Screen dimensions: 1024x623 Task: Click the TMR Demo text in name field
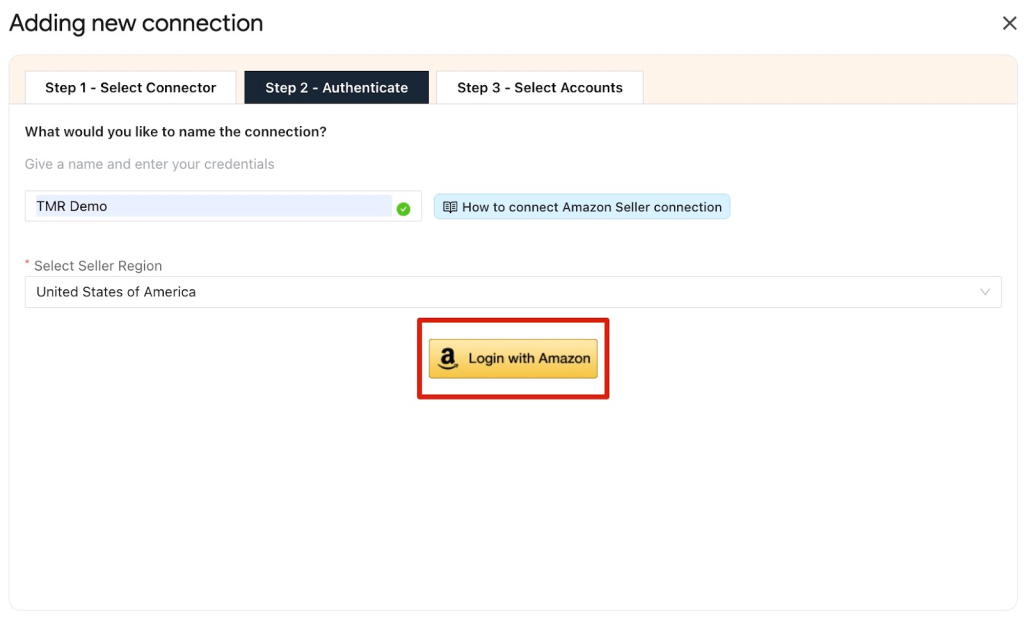72,206
